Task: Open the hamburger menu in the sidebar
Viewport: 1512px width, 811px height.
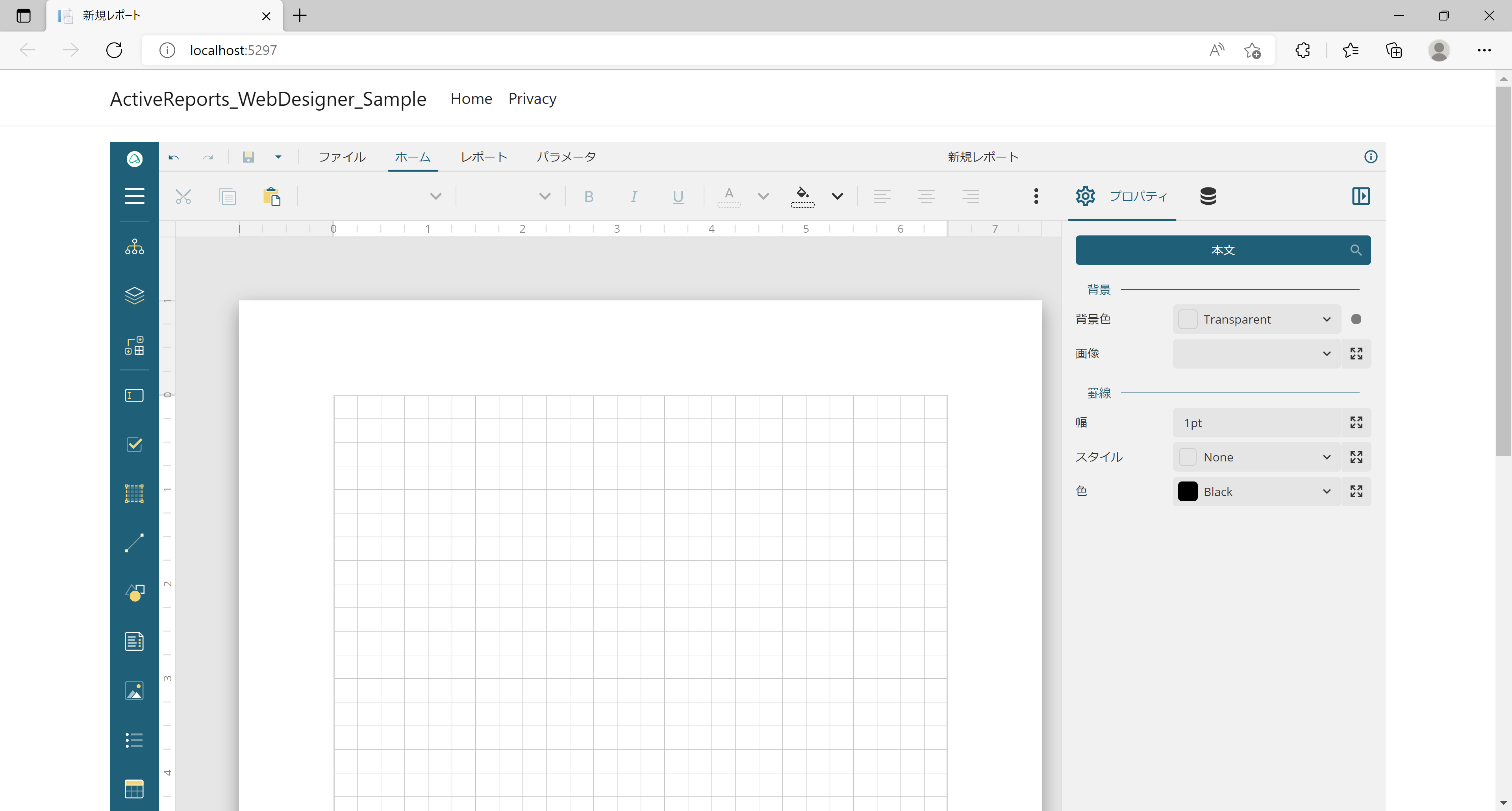Action: [x=134, y=196]
